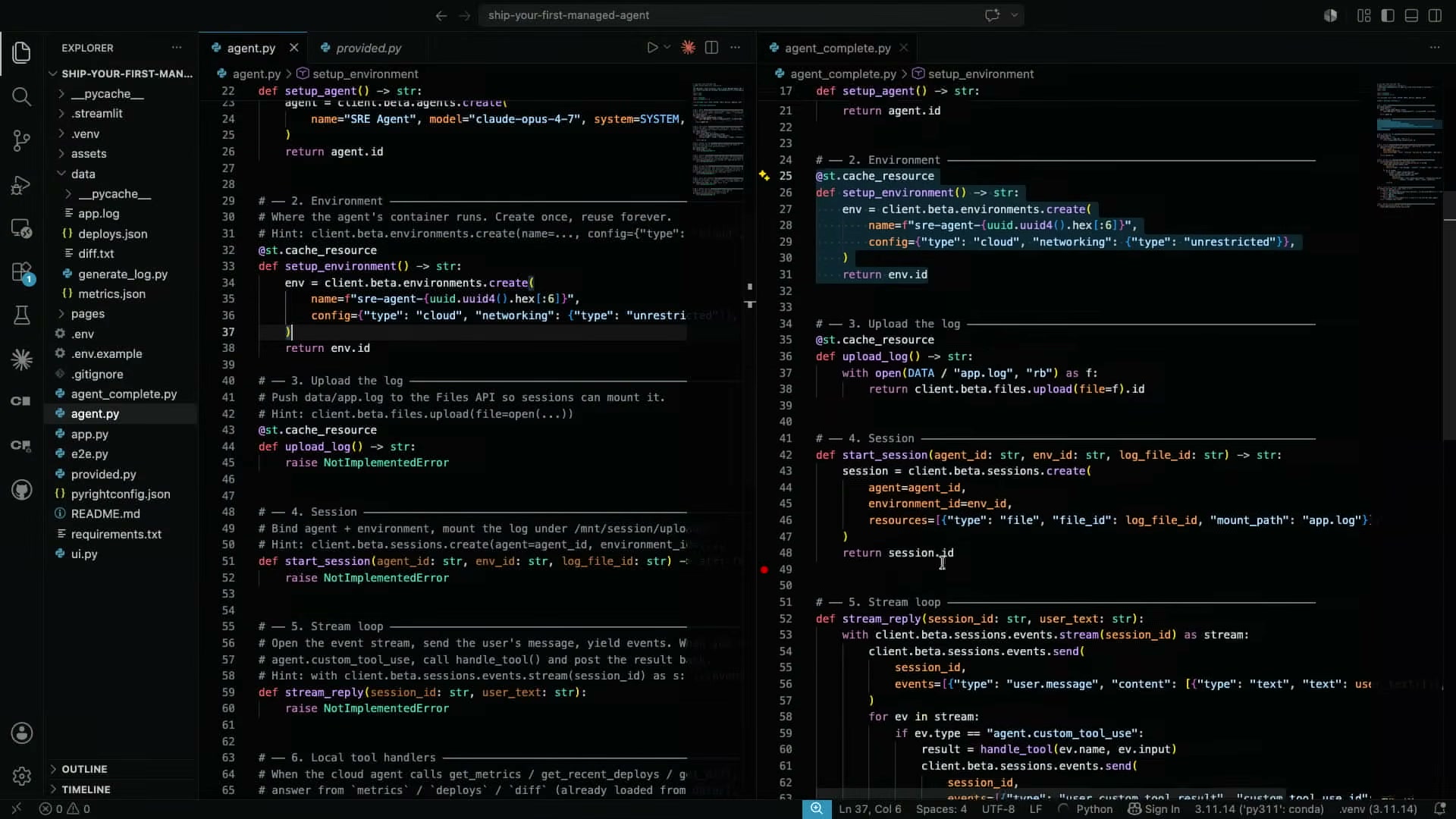
Task: Close the agent_complete.py tab
Action: [903, 48]
